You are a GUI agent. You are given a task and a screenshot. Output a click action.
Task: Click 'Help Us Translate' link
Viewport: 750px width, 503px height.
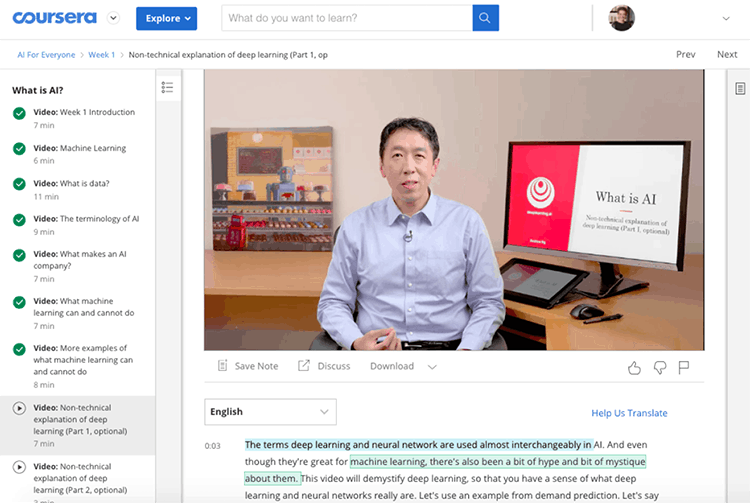[629, 413]
